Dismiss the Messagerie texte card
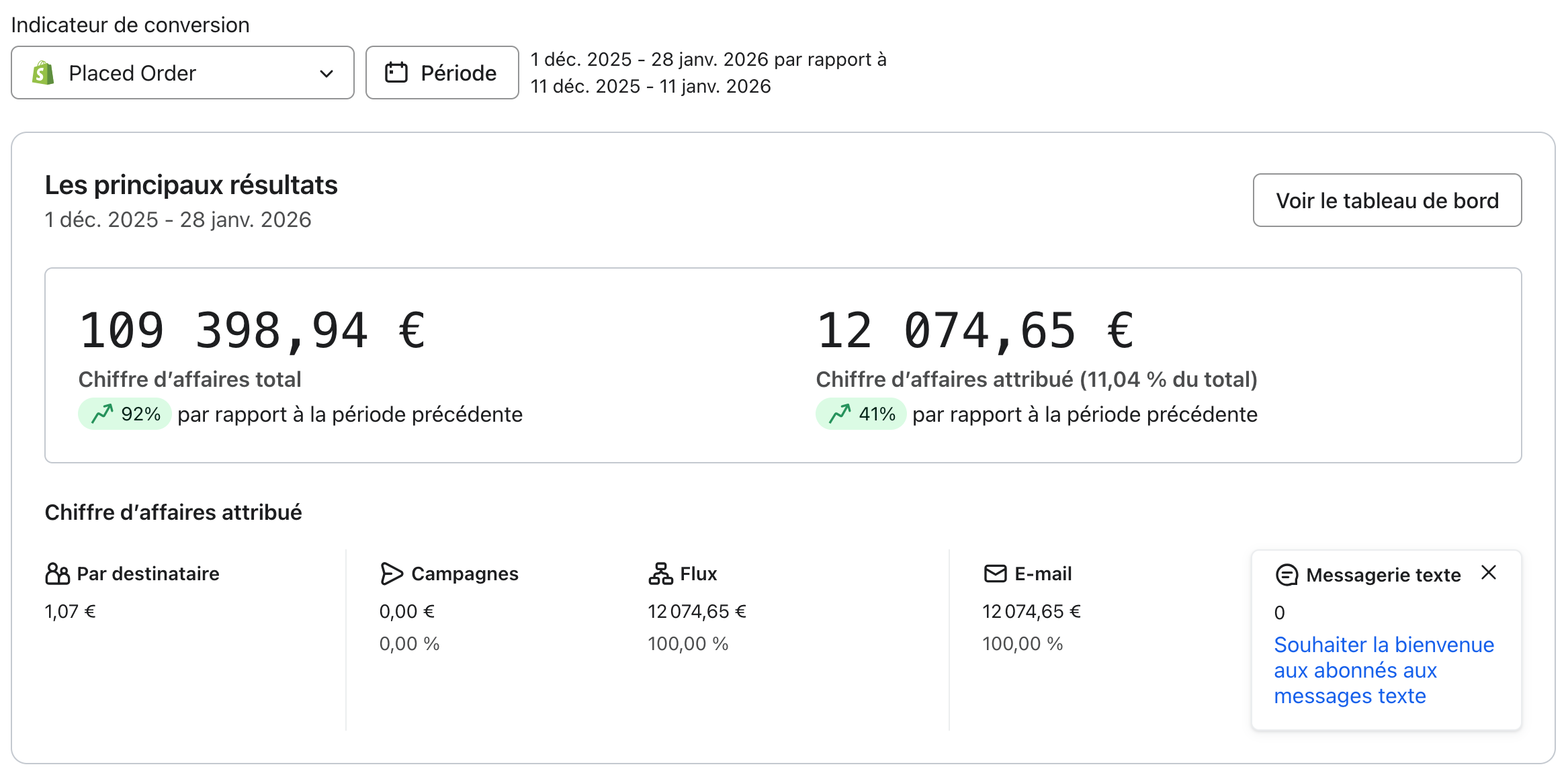Image resolution: width=1568 pixels, height=775 pixels. (x=1489, y=572)
